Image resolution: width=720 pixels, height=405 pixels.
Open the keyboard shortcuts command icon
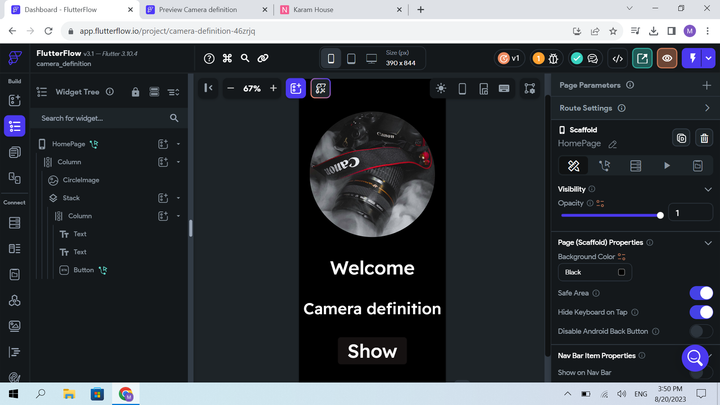pyautogui.click(x=227, y=59)
